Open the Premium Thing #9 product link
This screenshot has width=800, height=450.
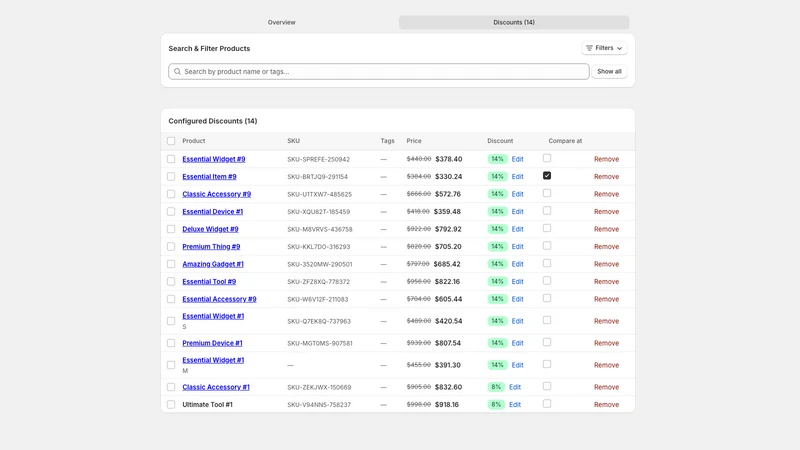tap(211, 246)
